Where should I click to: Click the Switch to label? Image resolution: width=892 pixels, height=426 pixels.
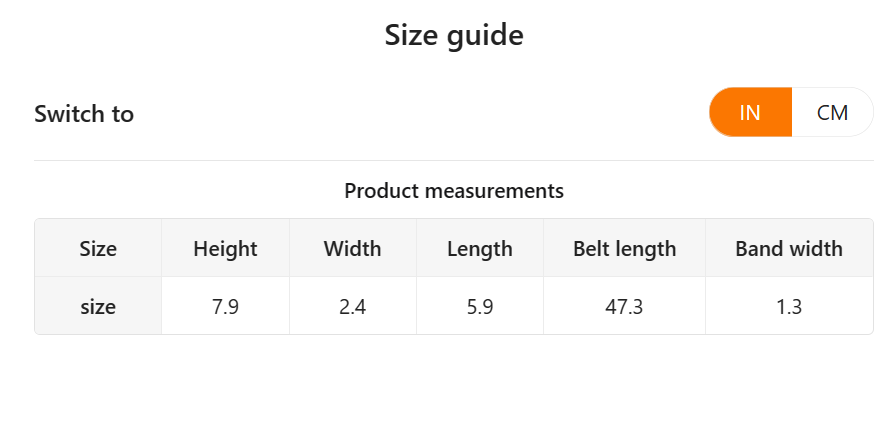[84, 114]
